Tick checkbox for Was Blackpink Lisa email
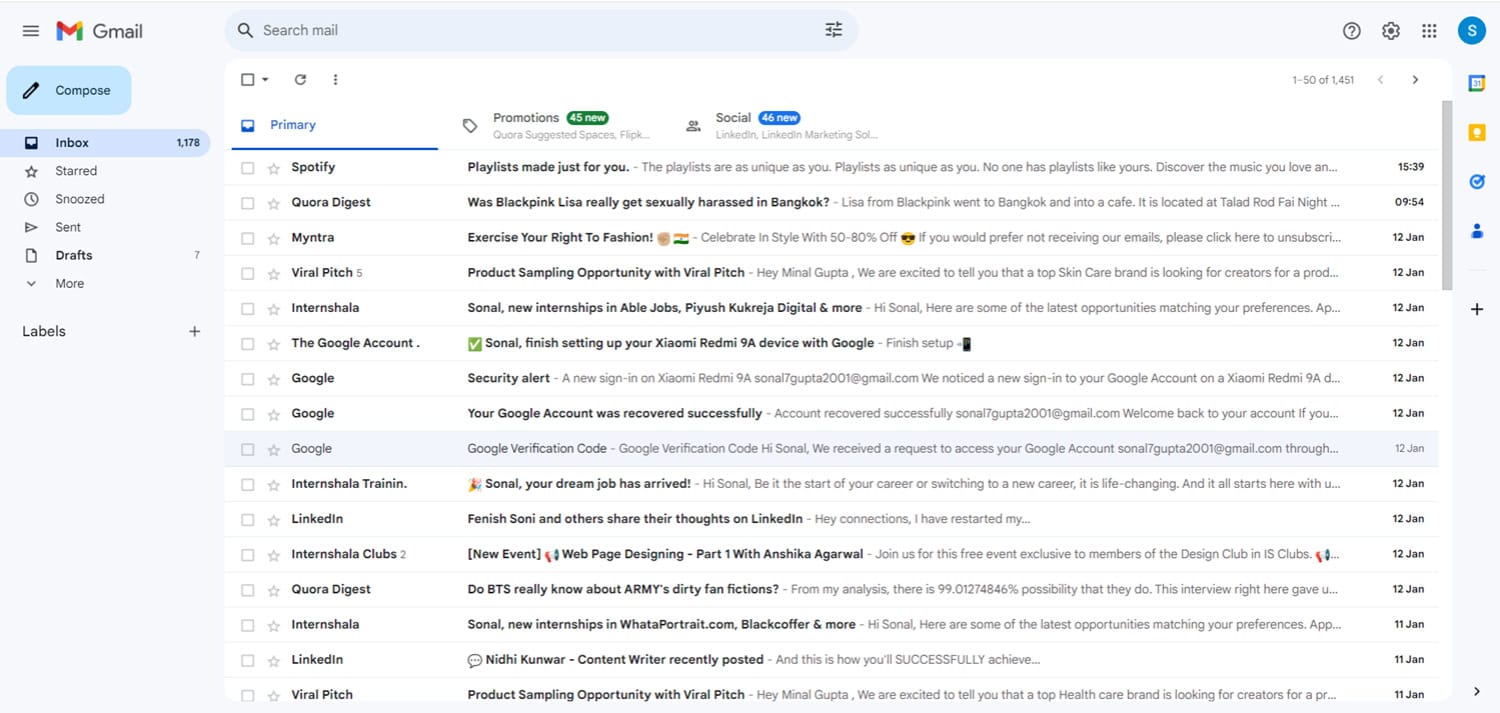This screenshot has height=713, width=1500. pos(248,203)
